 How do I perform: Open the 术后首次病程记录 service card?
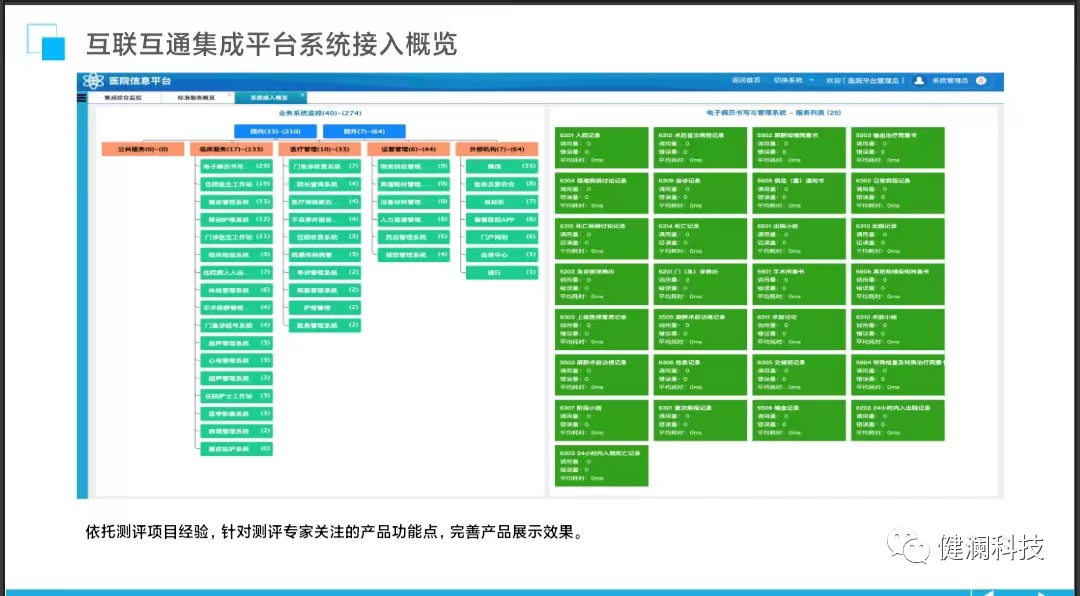[700, 147]
